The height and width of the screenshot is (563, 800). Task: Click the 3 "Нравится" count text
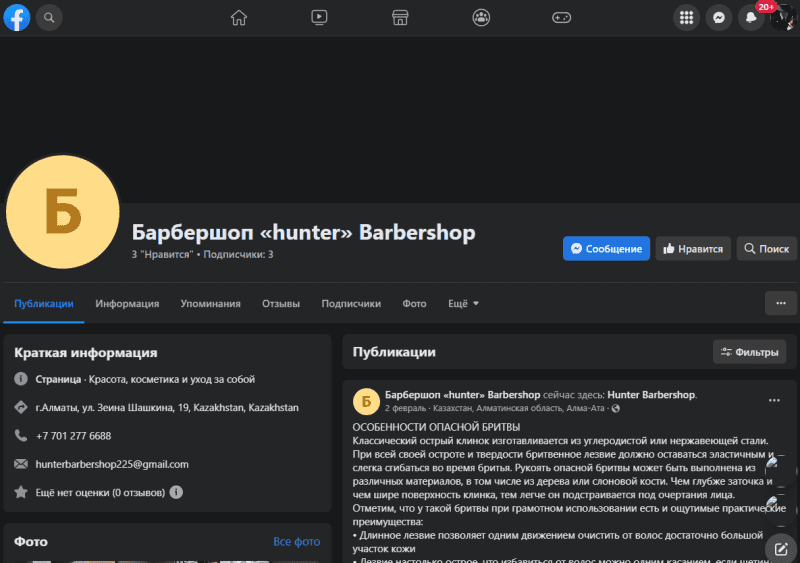point(162,254)
